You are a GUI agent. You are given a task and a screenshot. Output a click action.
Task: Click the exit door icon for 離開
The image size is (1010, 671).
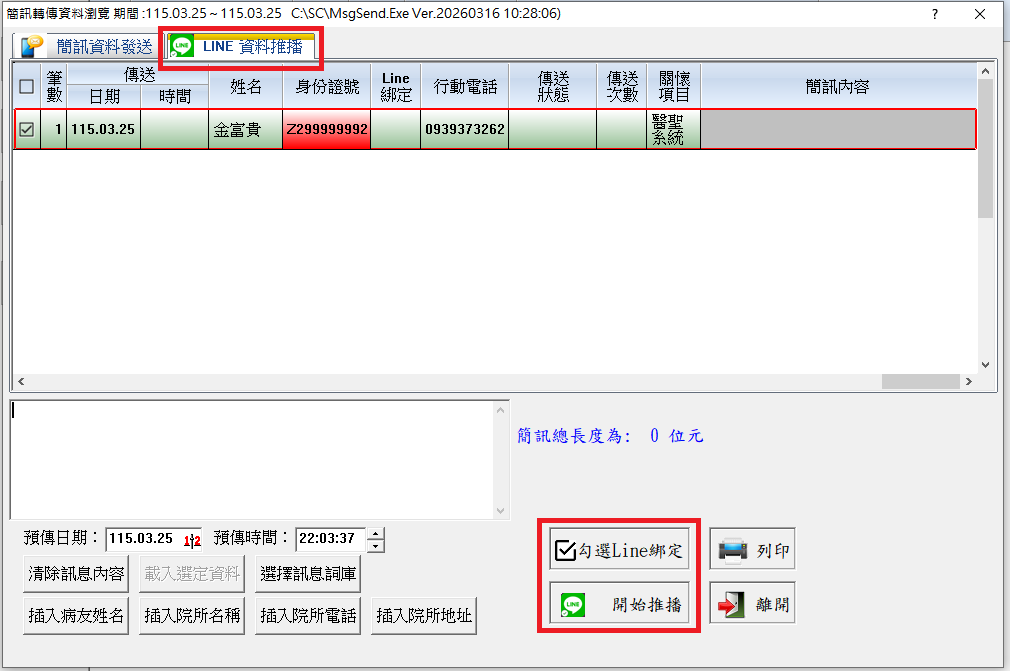[x=733, y=605]
